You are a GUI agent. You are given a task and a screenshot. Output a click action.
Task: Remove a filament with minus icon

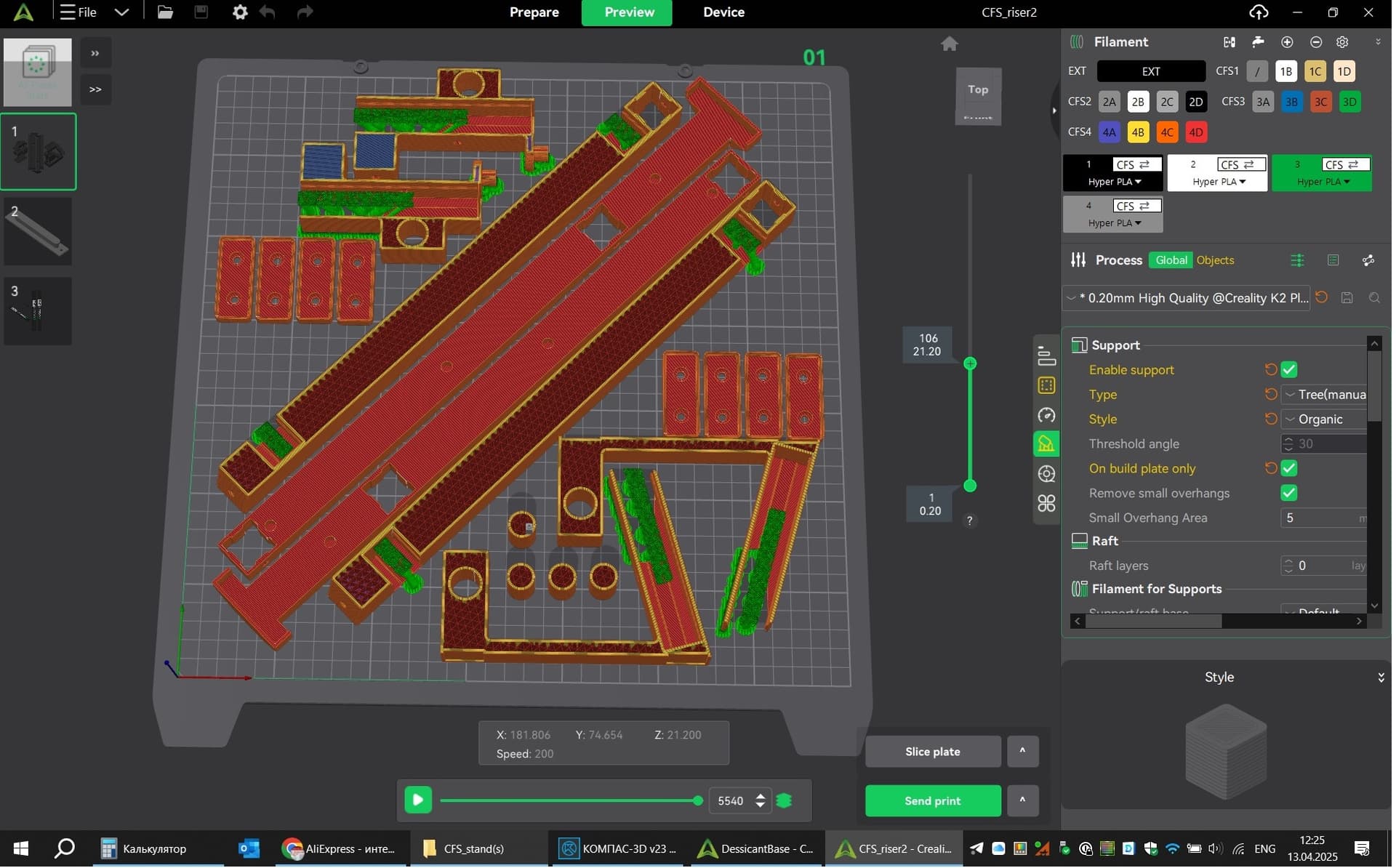(1316, 42)
